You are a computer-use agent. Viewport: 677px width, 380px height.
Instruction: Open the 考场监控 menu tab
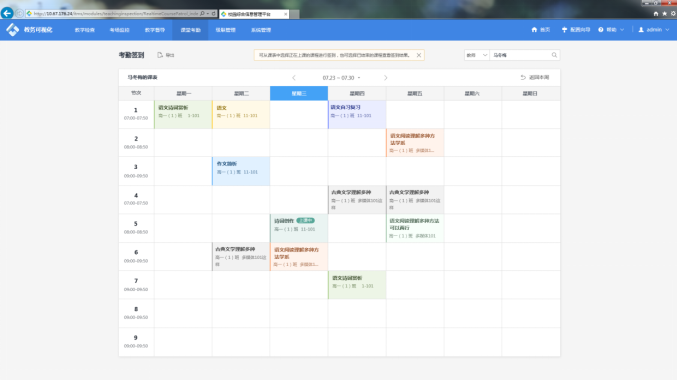point(120,30)
